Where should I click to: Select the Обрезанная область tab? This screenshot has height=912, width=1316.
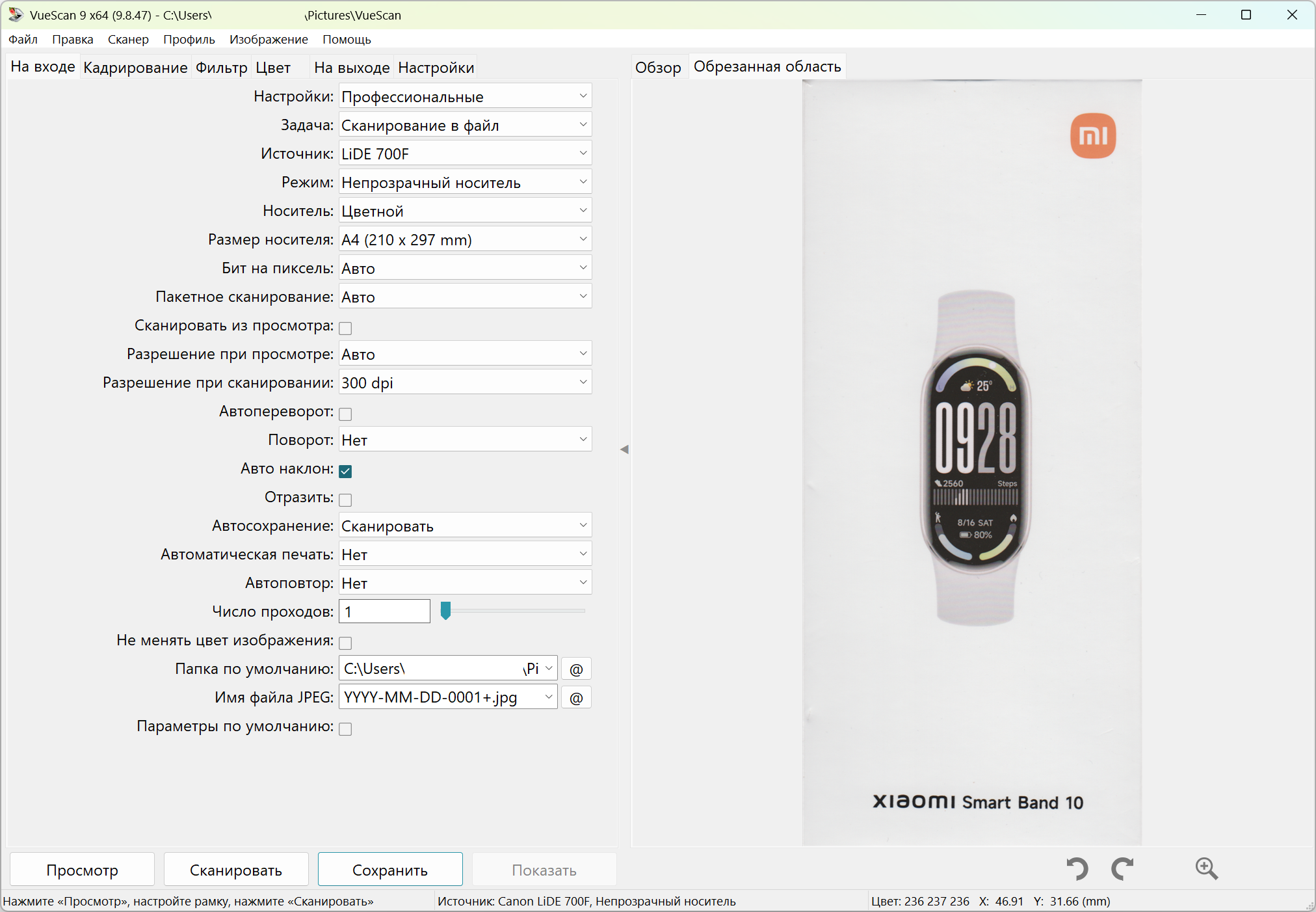tap(767, 66)
